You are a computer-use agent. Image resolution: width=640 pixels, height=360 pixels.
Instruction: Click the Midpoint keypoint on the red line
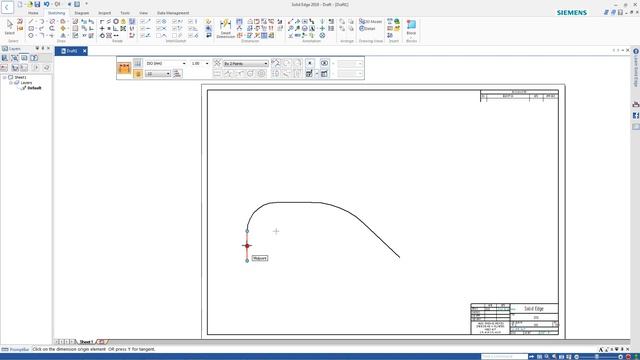(x=247, y=246)
